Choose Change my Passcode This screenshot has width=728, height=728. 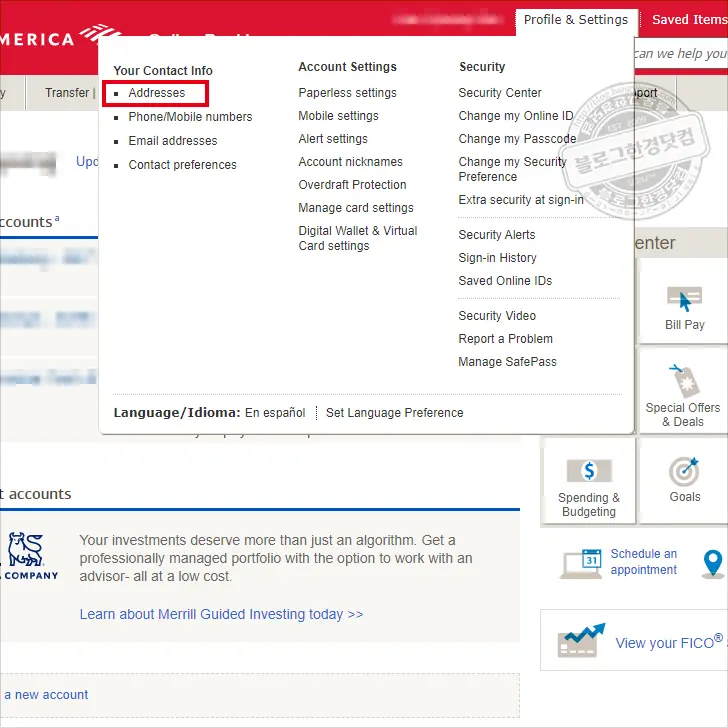517,139
